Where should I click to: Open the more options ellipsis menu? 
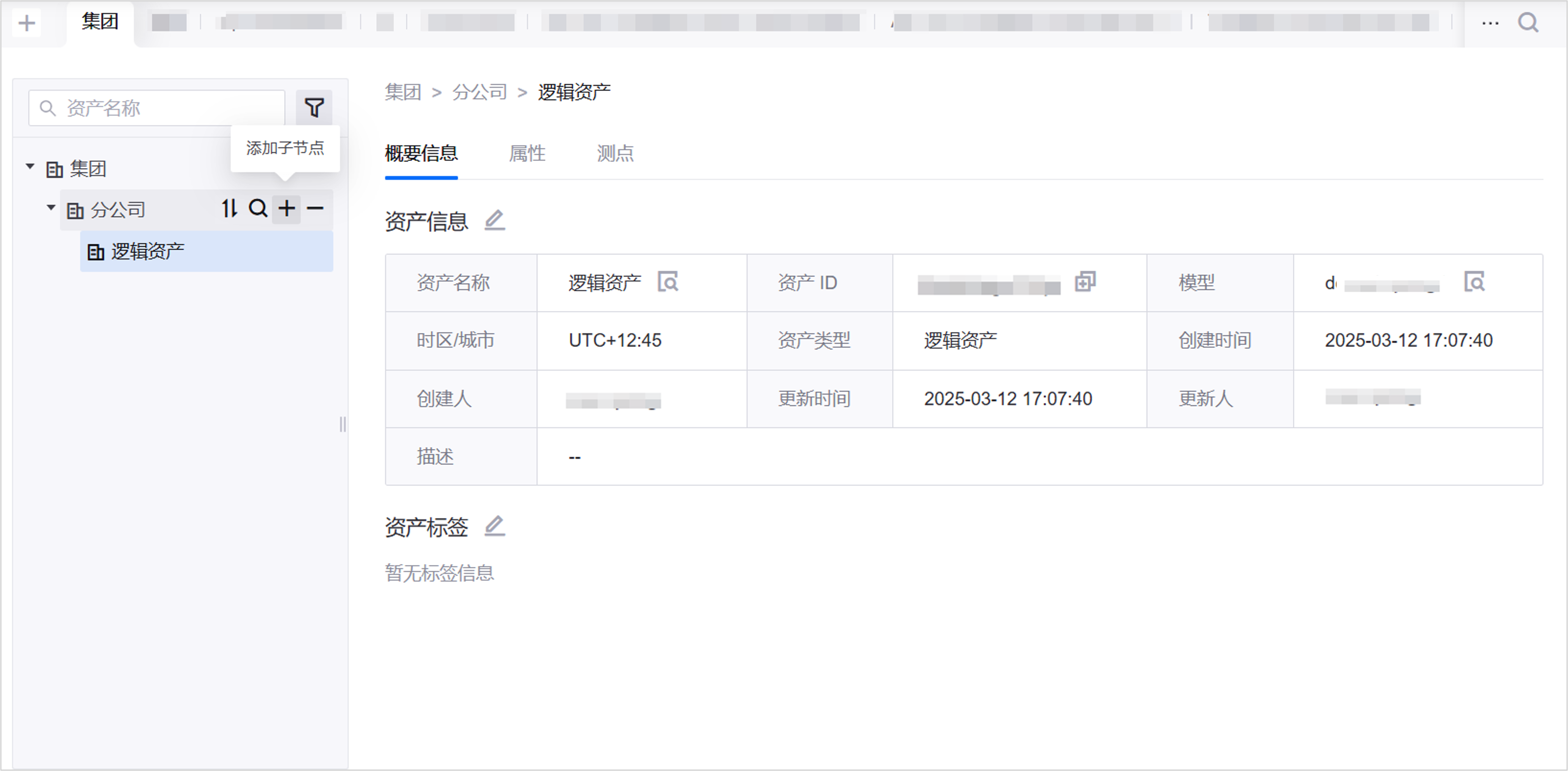[1490, 23]
